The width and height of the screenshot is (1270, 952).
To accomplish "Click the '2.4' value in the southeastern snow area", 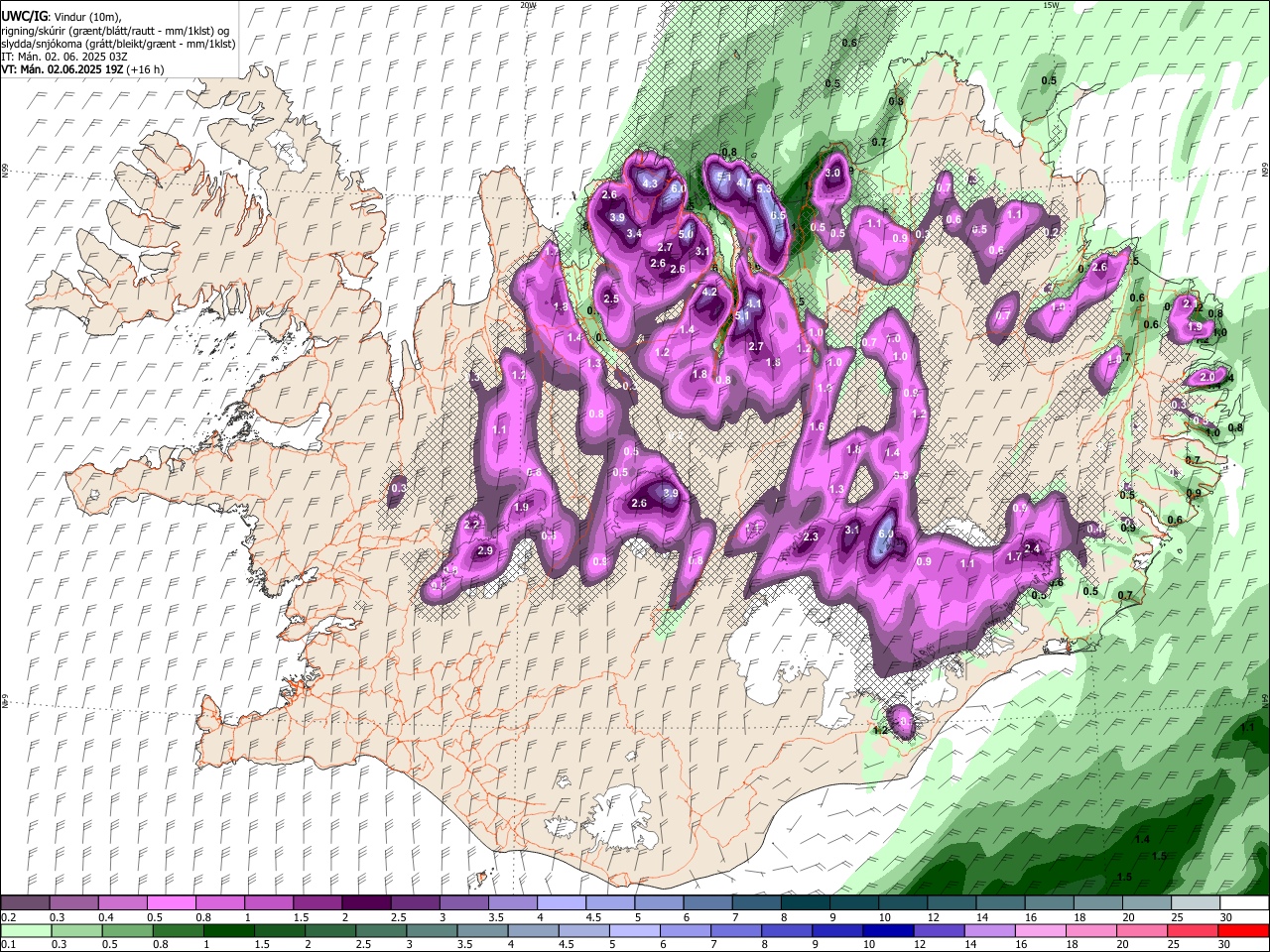I will (x=1032, y=548).
